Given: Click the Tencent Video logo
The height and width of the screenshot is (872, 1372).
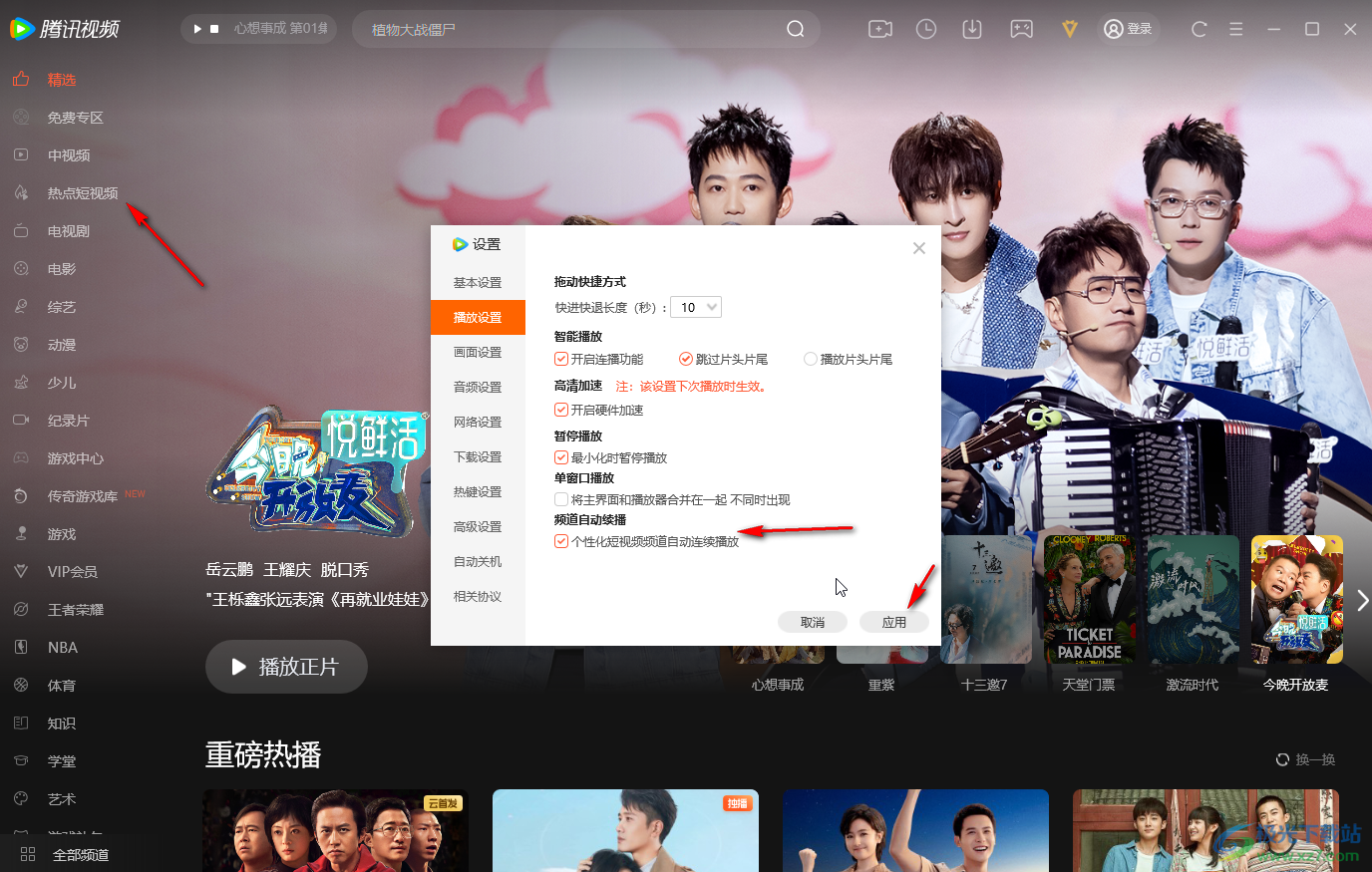Looking at the screenshot, I should tap(65, 29).
